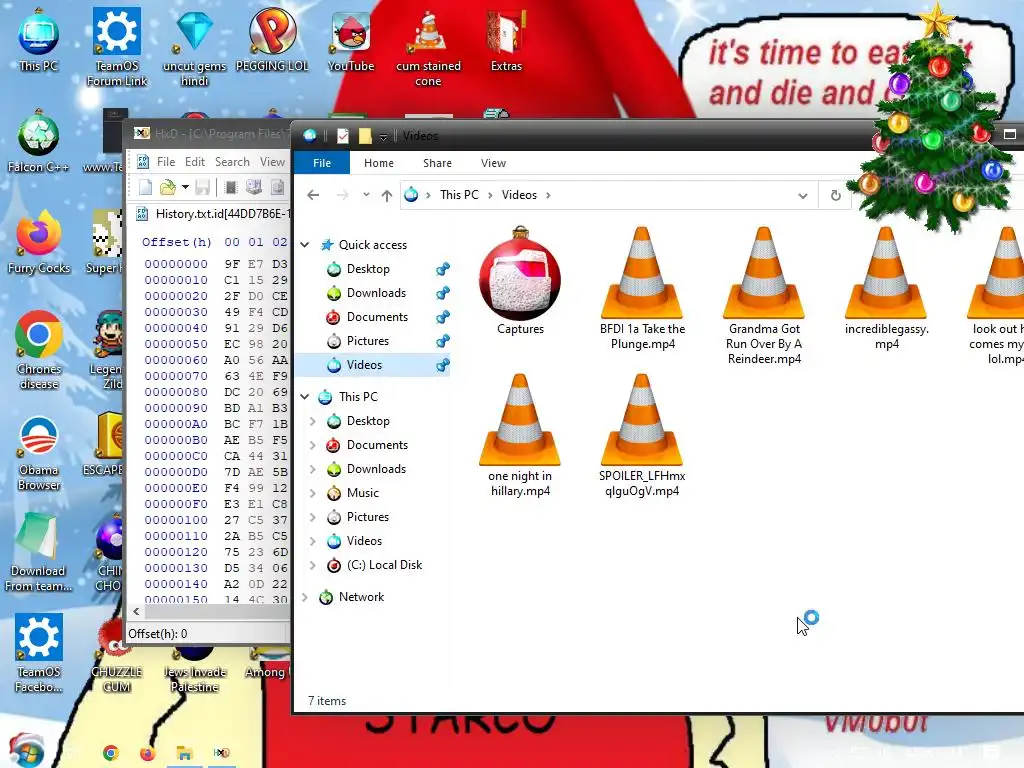Screen dimensions: 1024x768
Task: Click File Explorer icon in taskbar
Action: coord(184,753)
